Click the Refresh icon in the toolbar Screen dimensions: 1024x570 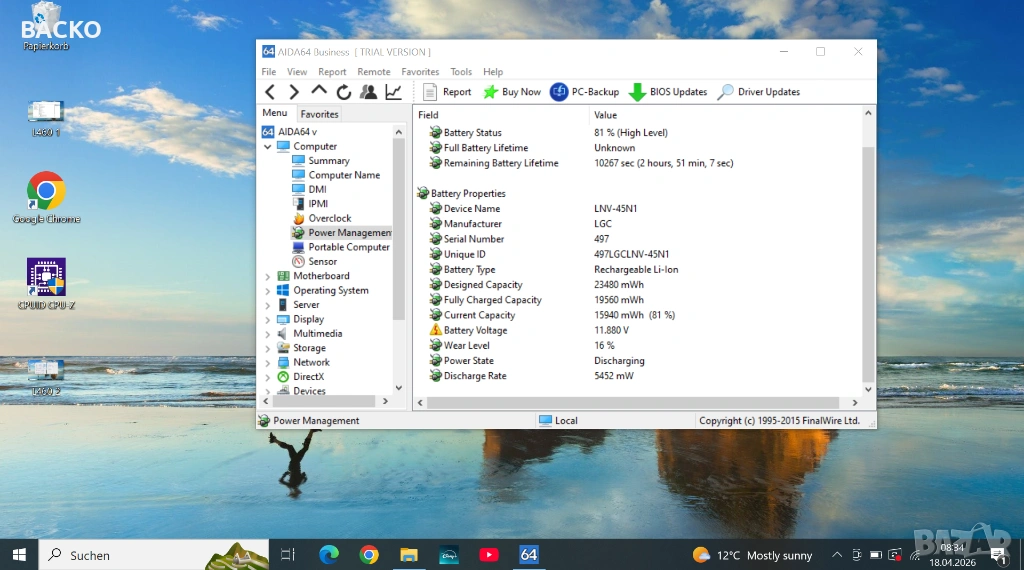click(344, 92)
